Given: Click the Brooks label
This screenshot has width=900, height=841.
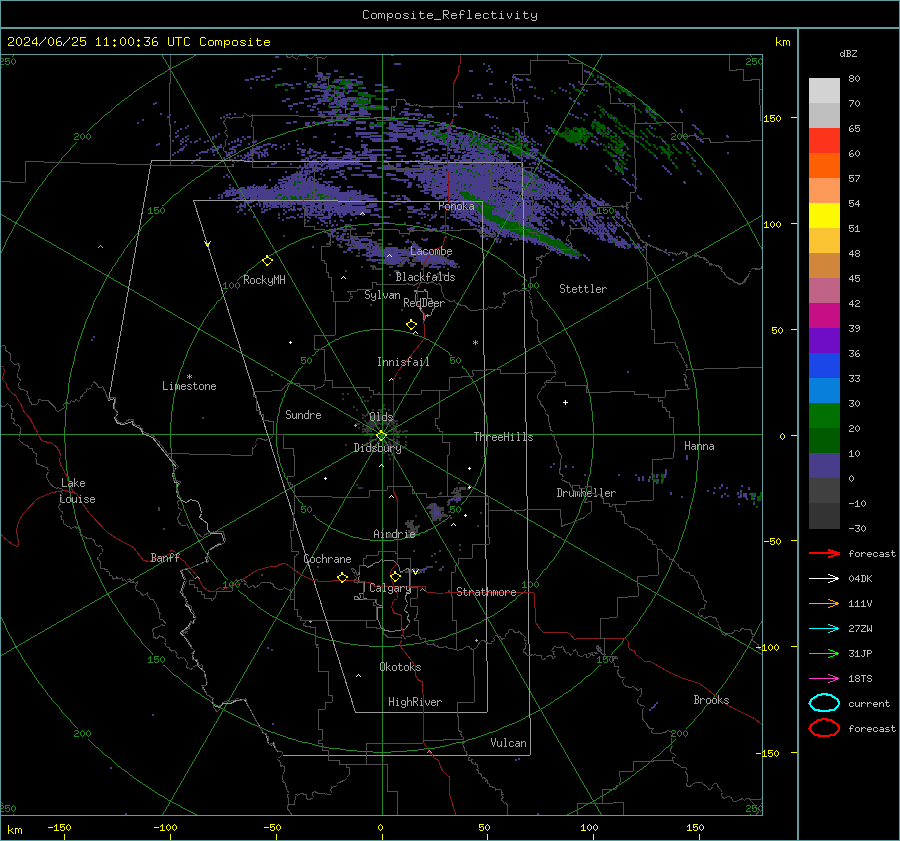Looking at the screenshot, I should [711, 700].
